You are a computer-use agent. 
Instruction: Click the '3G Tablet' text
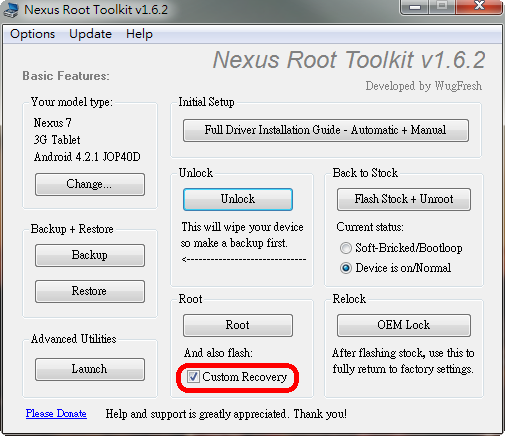pyautogui.click(x=57, y=140)
